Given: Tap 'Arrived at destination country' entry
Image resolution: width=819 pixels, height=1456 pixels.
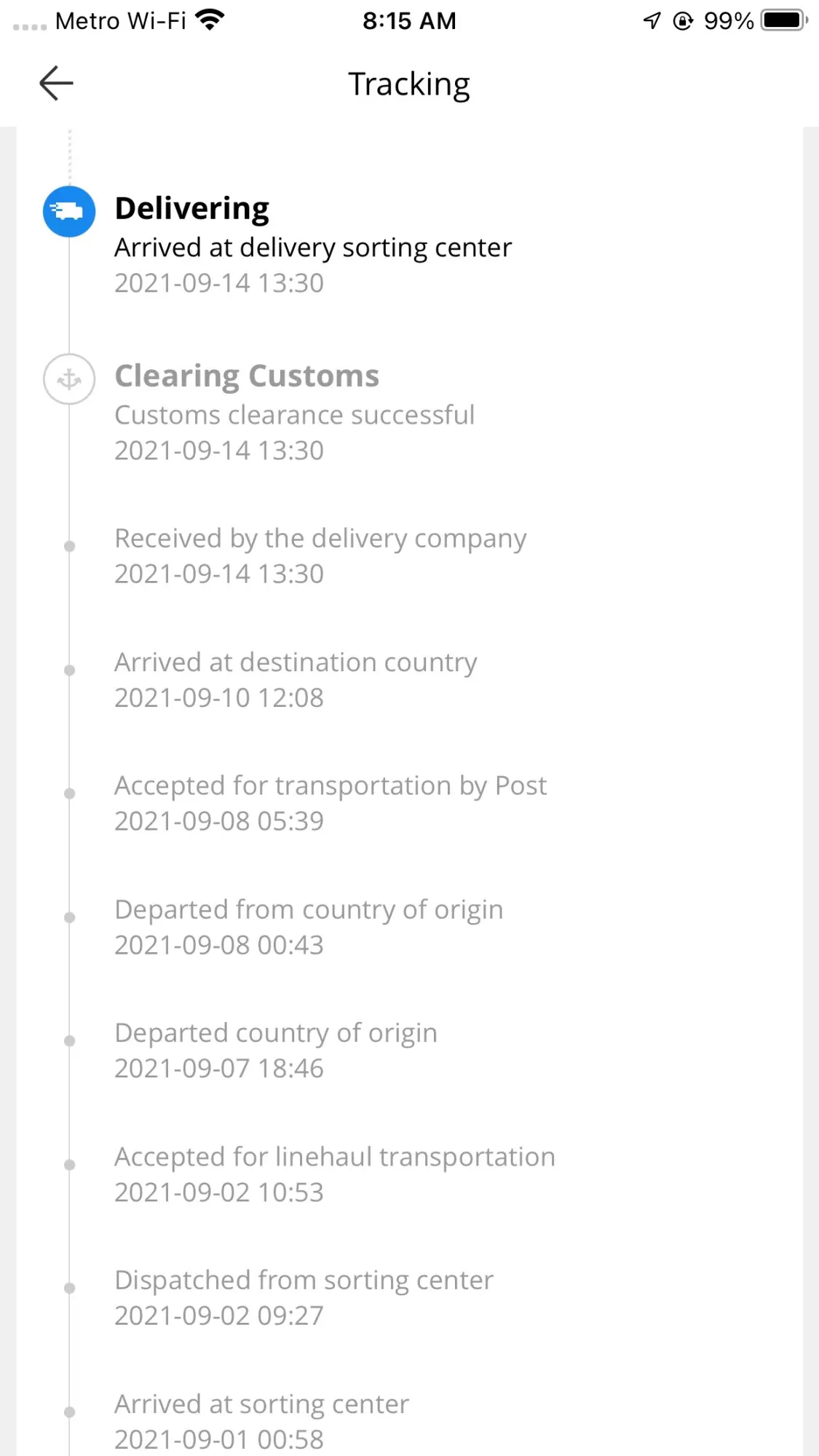Looking at the screenshot, I should (x=296, y=662).
